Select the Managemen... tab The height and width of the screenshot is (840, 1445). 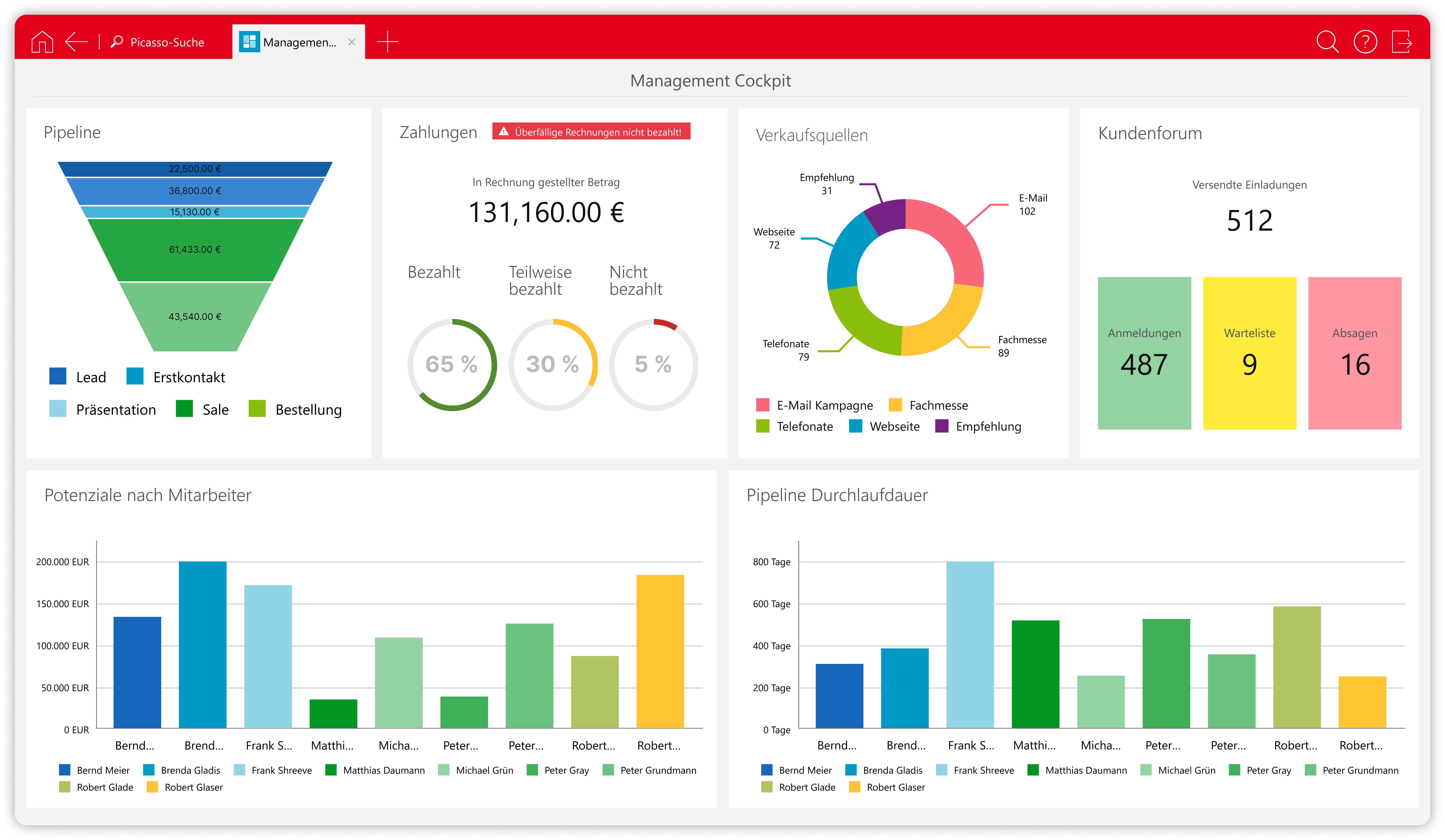299,42
